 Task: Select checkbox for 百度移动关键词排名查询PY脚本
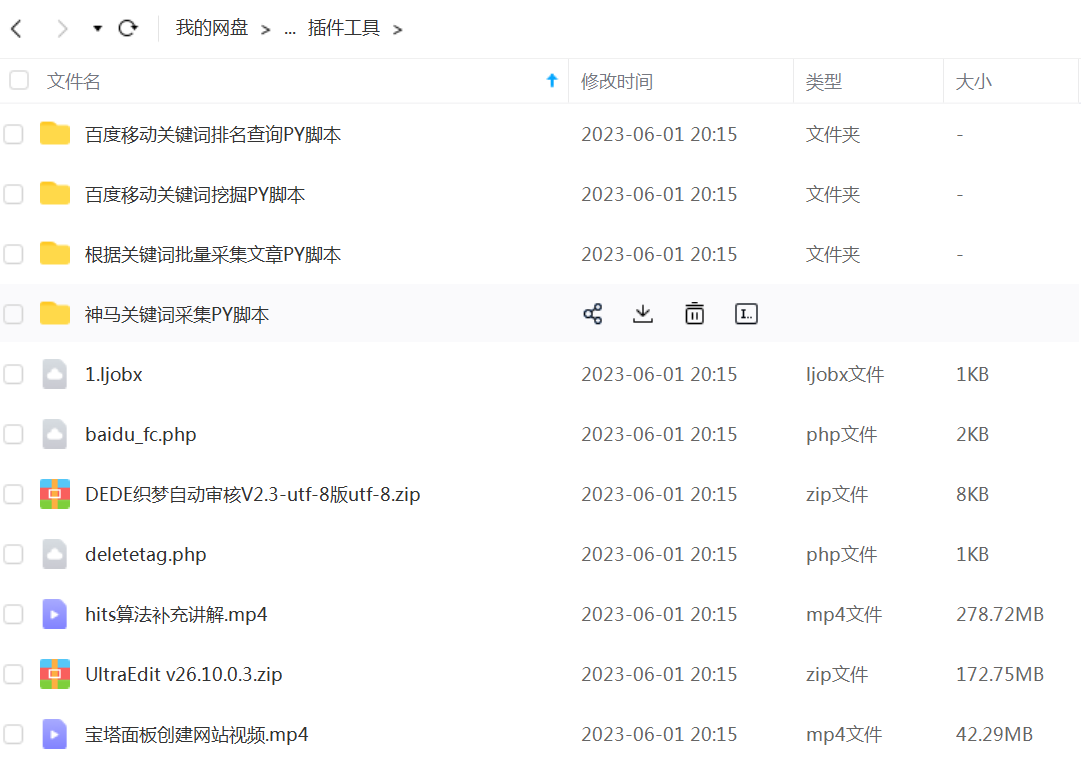click(13, 134)
